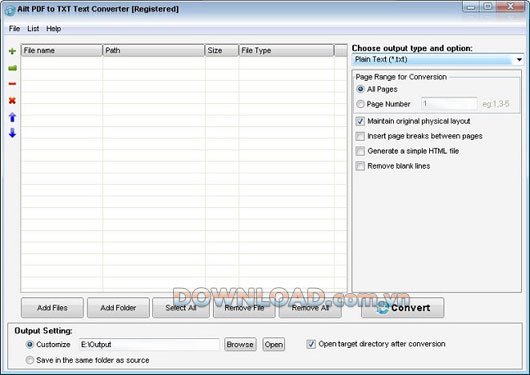Start conversion with the Convert button
Image resolution: width=530 pixels, height=375 pixels.
pos(403,308)
